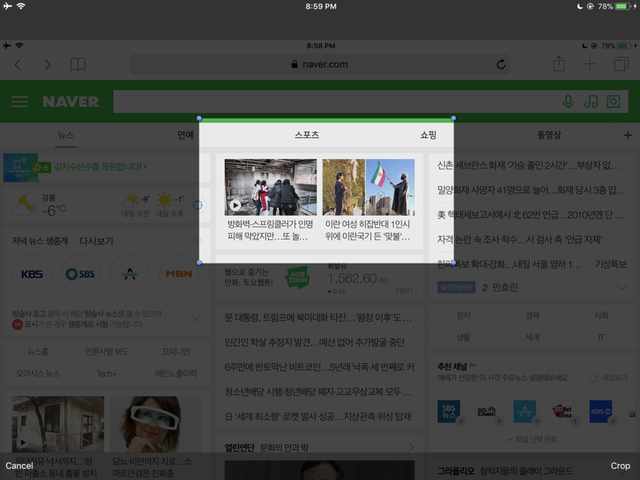Expand 실시간 검색어 민효린 dropdown chevron

click(x=622, y=287)
